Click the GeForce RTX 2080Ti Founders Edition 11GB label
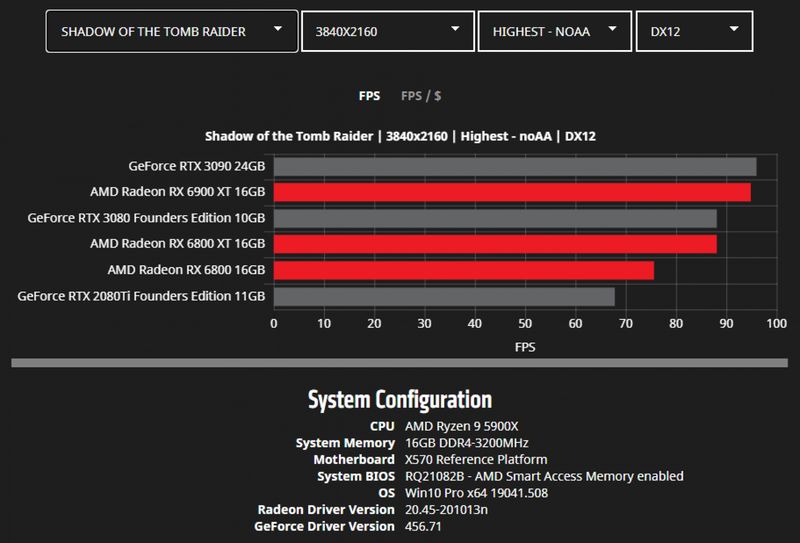The width and height of the screenshot is (800, 543). click(141, 296)
